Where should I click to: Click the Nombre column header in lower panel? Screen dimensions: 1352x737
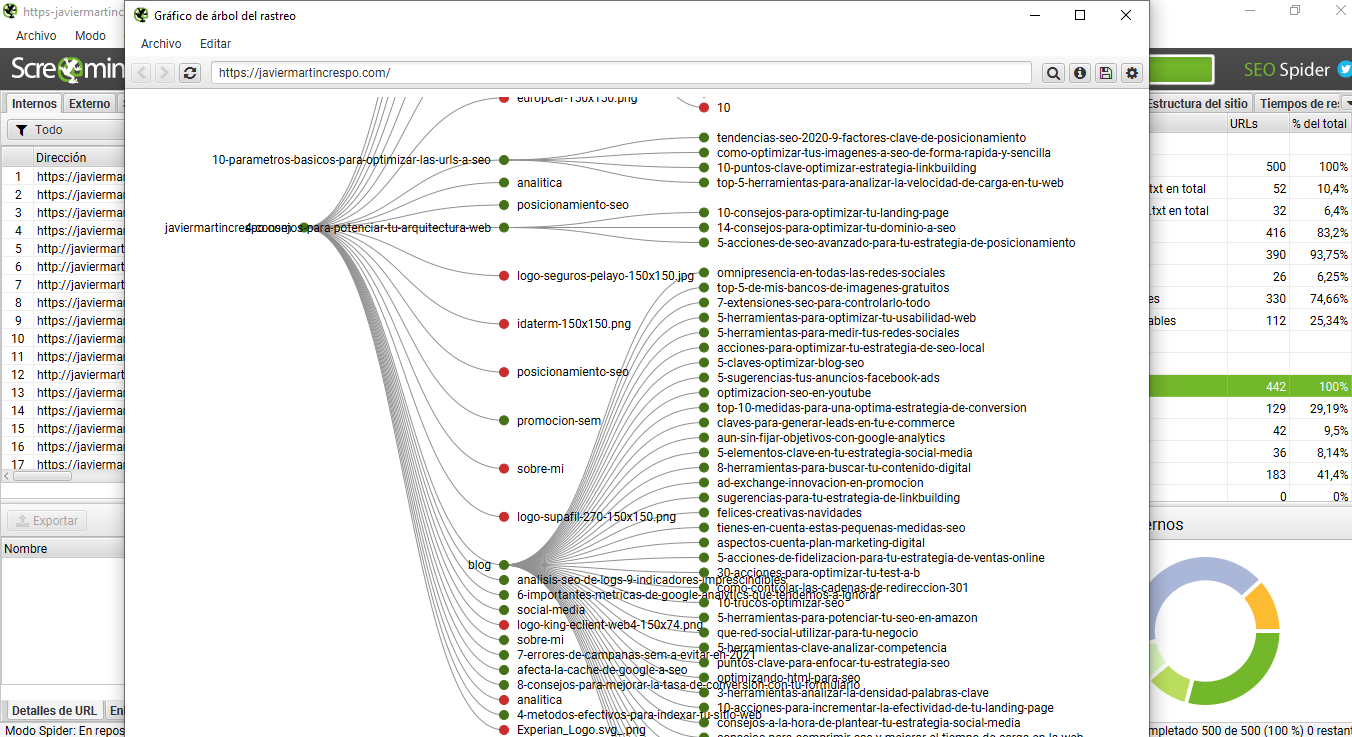pos(26,549)
